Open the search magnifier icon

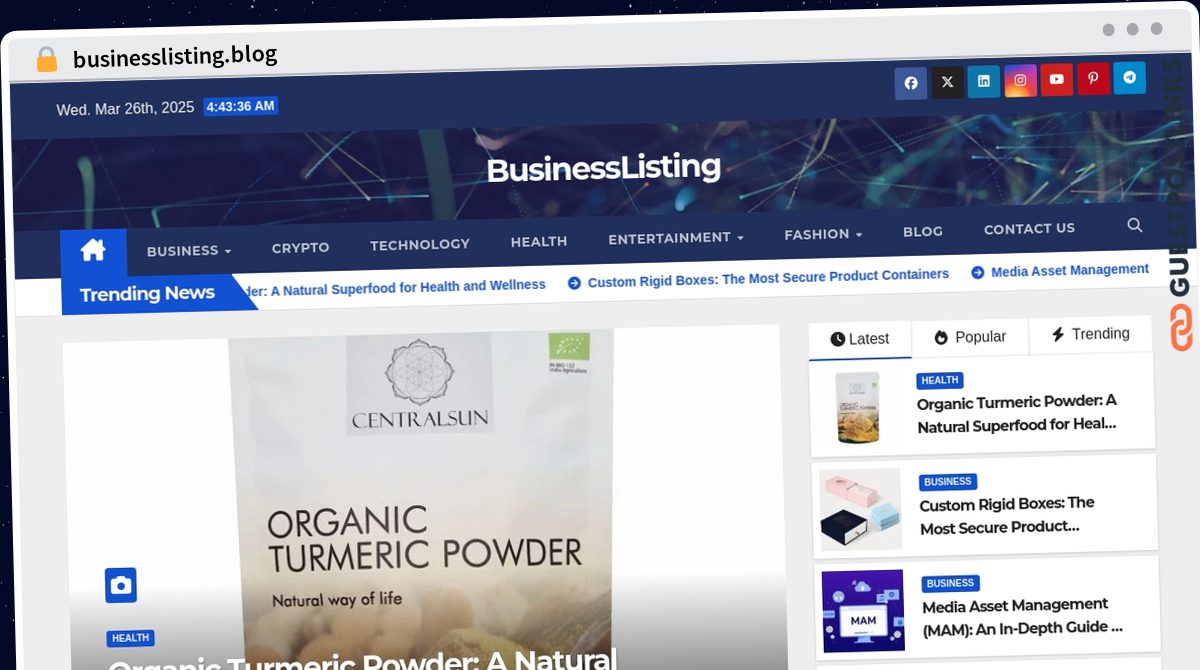pos(1134,225)
